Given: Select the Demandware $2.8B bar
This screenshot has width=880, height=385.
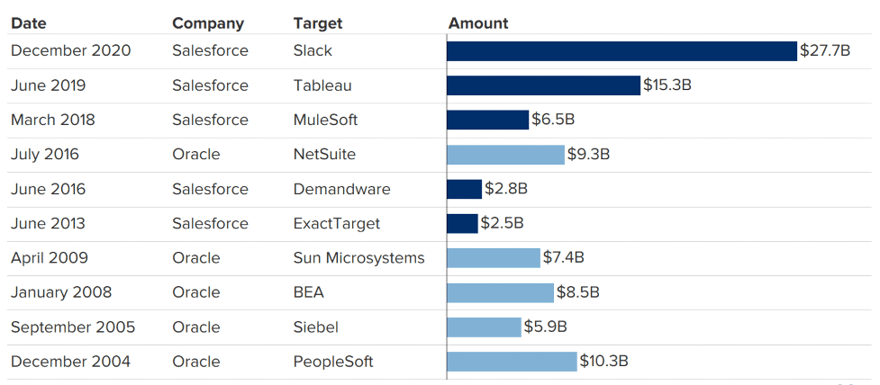Looking at the screenshot, I should pyautogui.click(x=464, y=189).
